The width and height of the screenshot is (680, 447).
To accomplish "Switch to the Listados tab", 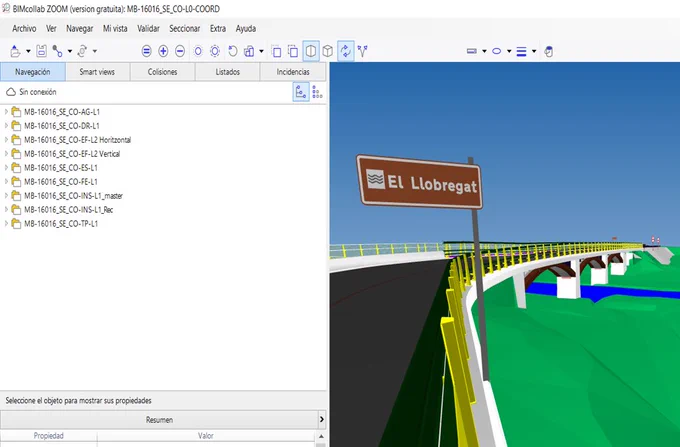I will point(228,72).
